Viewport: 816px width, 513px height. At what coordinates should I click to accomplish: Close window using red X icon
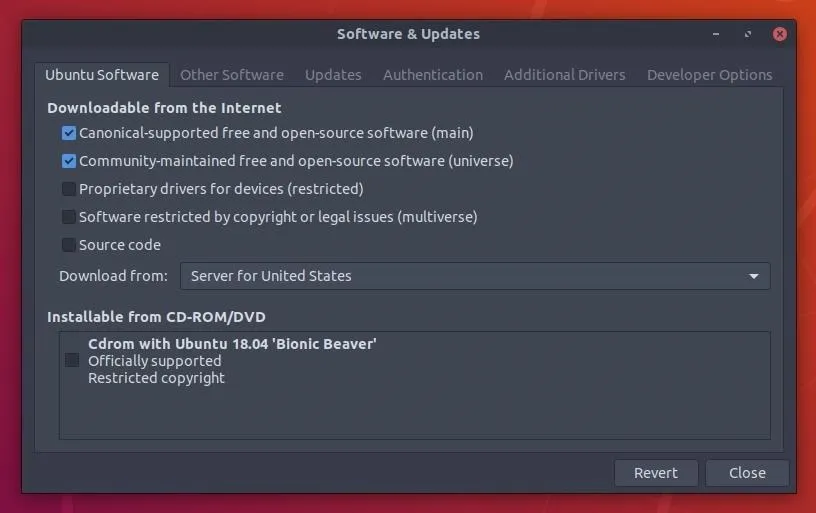tap(780, 34)
